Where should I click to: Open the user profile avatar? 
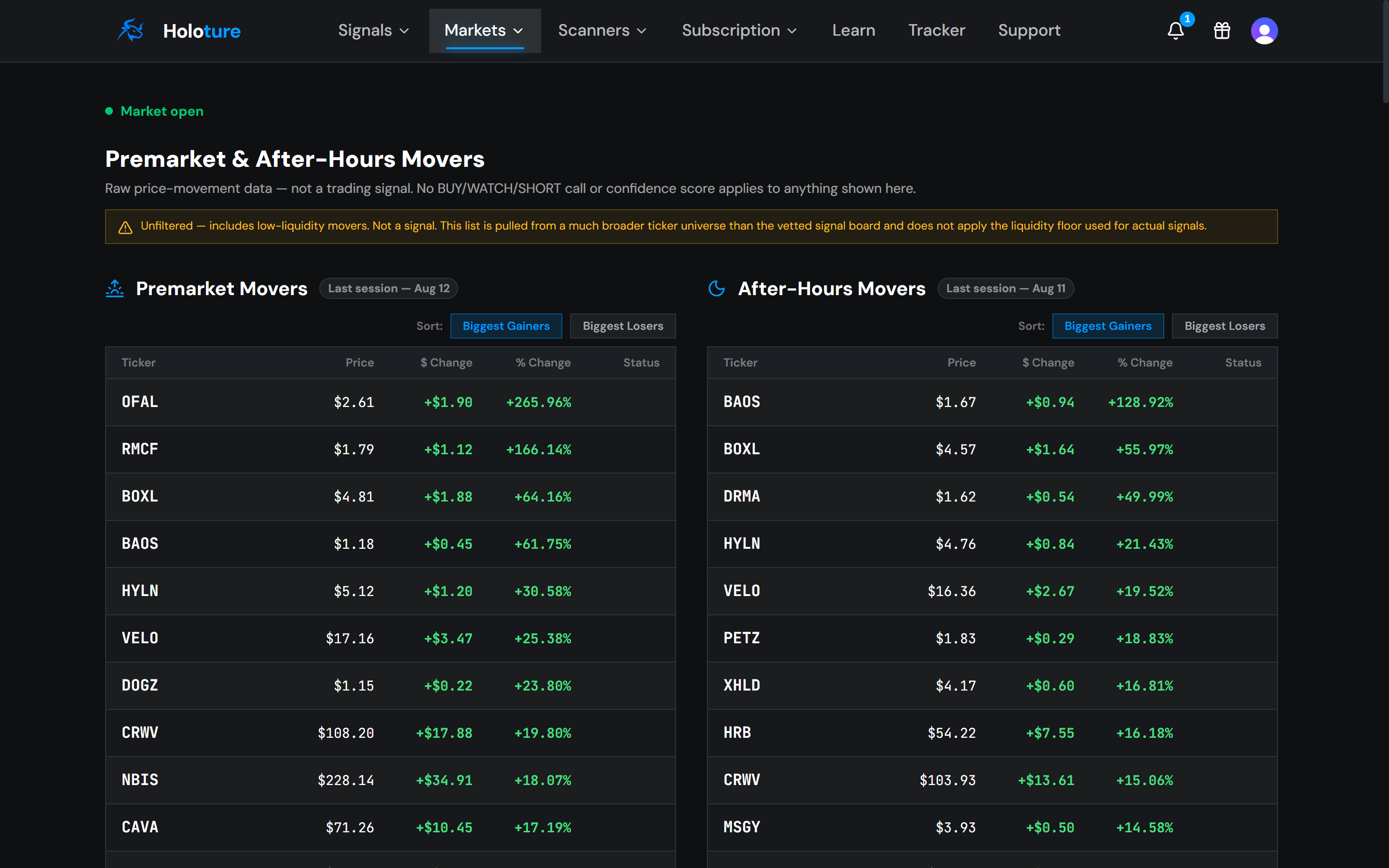(x=1264, y=30)
